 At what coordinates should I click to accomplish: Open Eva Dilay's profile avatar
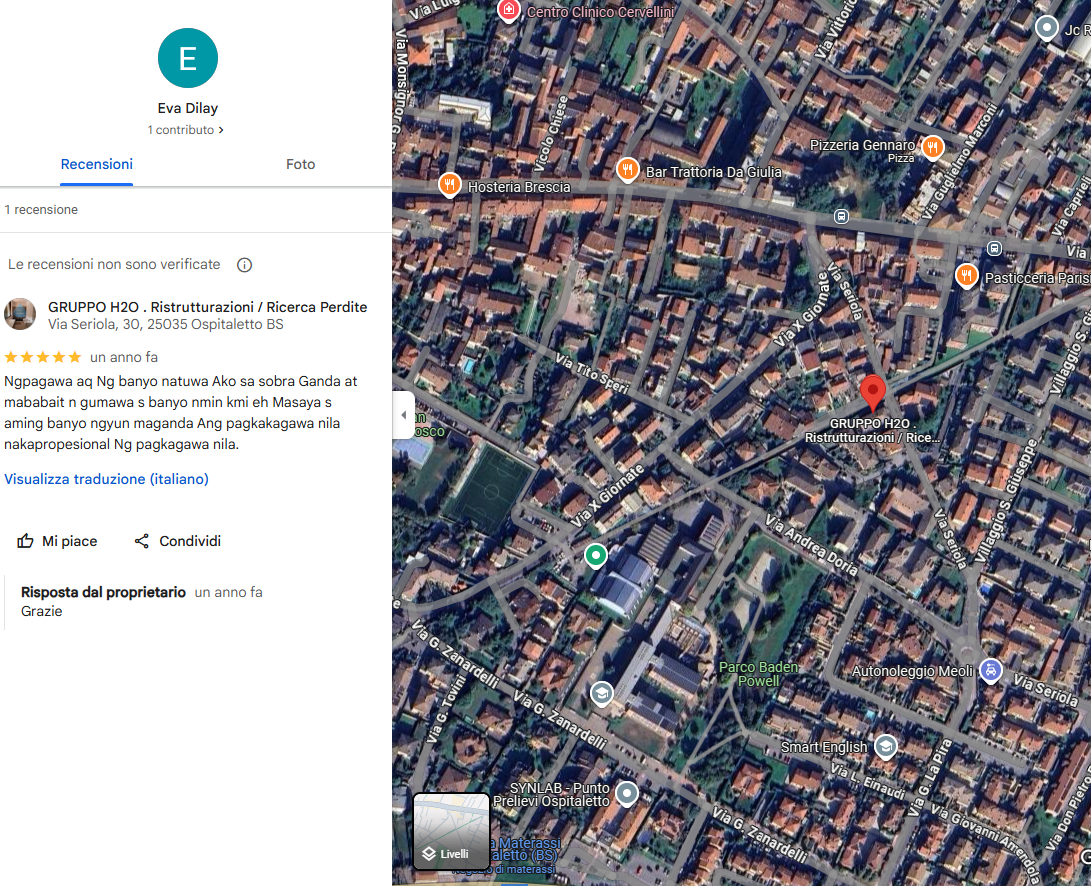coord(188,58)
